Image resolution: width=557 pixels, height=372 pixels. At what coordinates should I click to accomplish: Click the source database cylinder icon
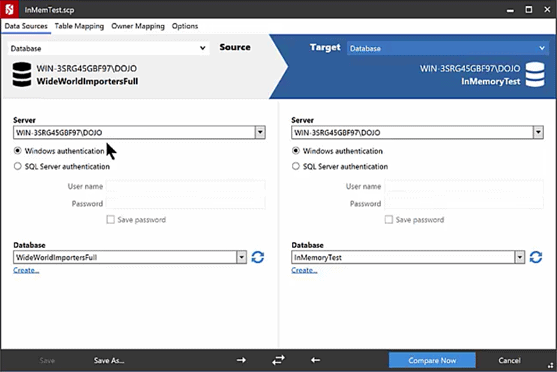[x=22, y=74]
